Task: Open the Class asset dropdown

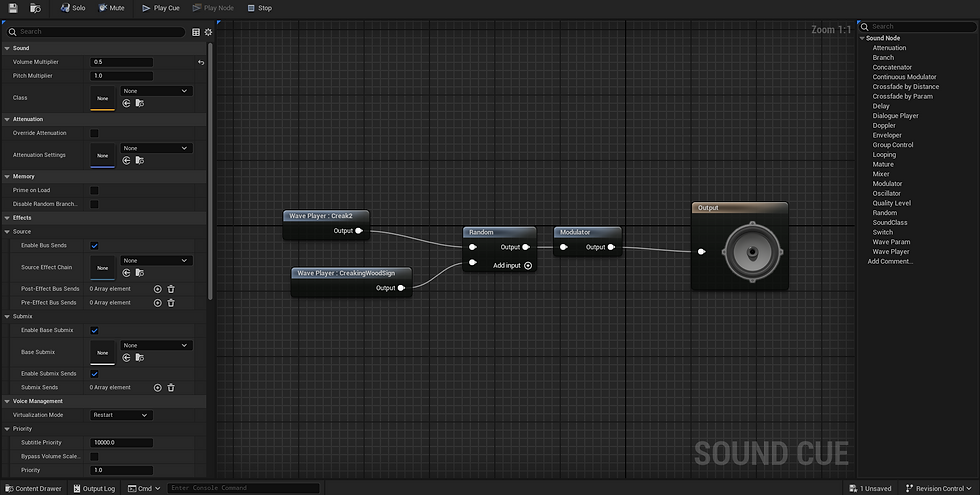Action: click(x=156, y=91)
